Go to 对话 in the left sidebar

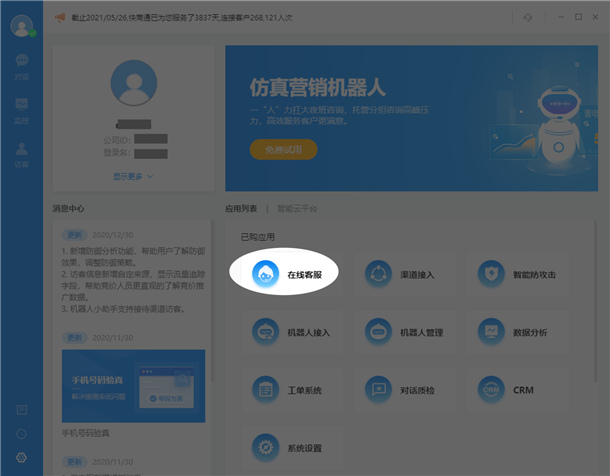click(21, 65)
